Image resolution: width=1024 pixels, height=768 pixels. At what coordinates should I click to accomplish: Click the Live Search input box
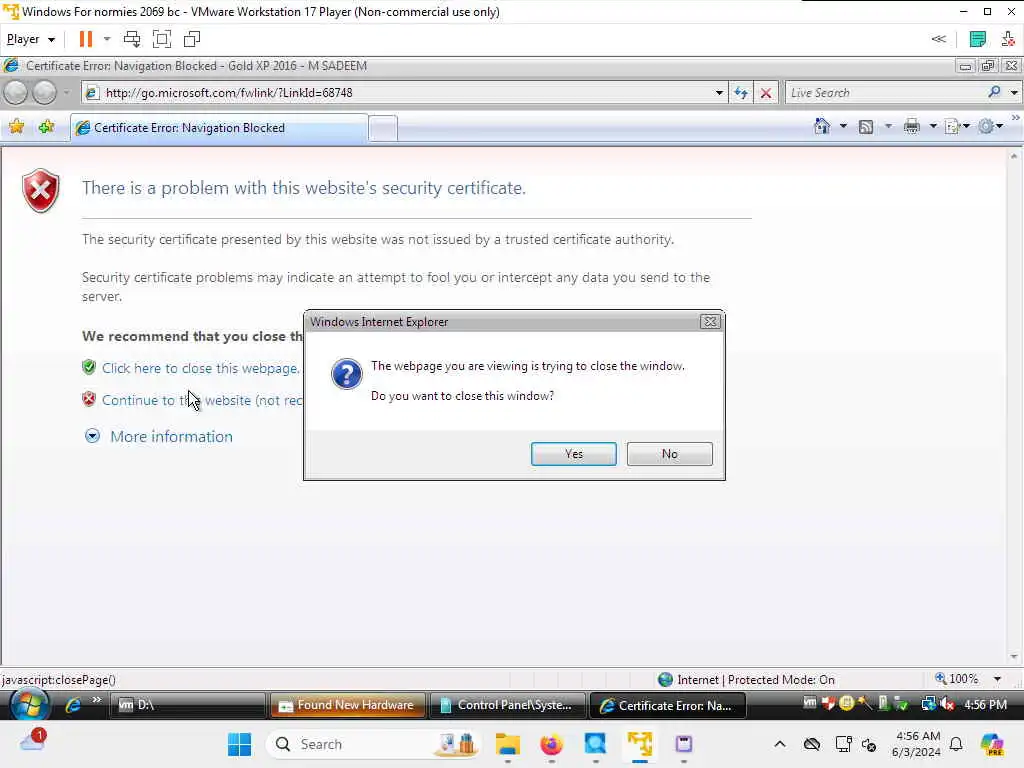885,93
